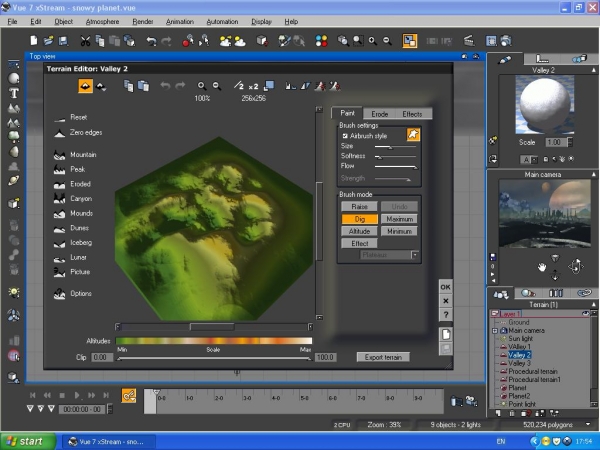Viewport: 600px width, 450px height.
Task: Copy terrain in Terrain Editor toolbar
Action: tap(129, 86)
